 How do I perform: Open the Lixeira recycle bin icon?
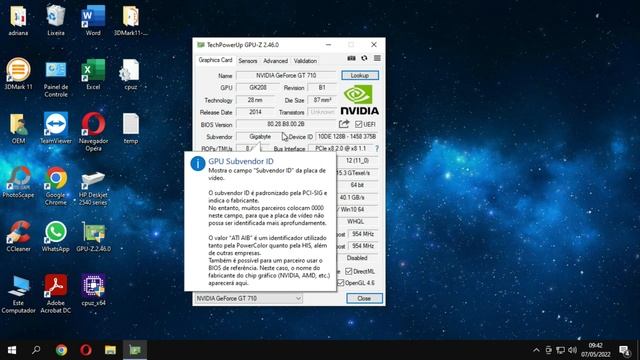pyautogui.click(x=56, y=20)
